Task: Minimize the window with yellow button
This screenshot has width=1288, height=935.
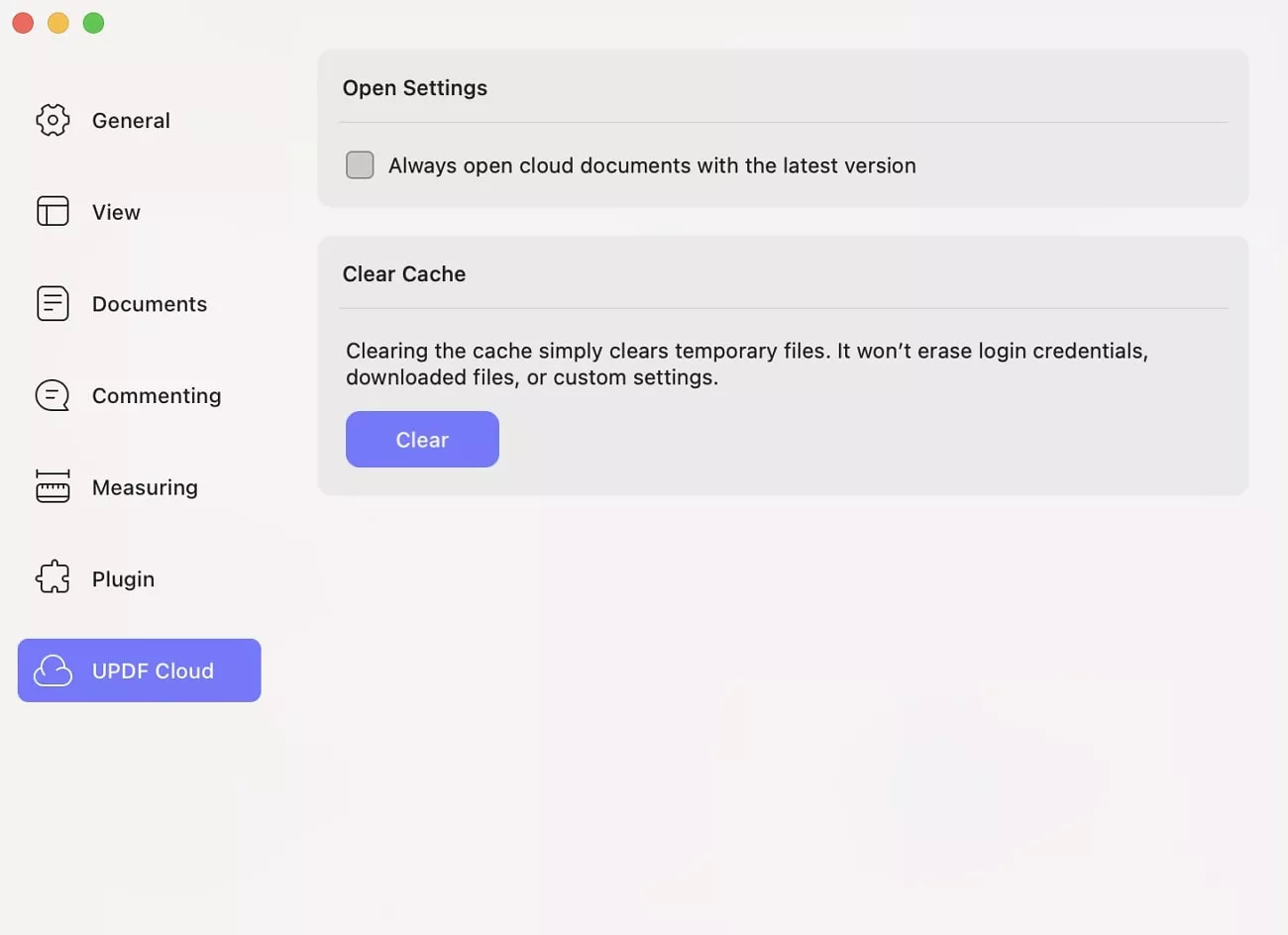Action: [x=58, y=23]
